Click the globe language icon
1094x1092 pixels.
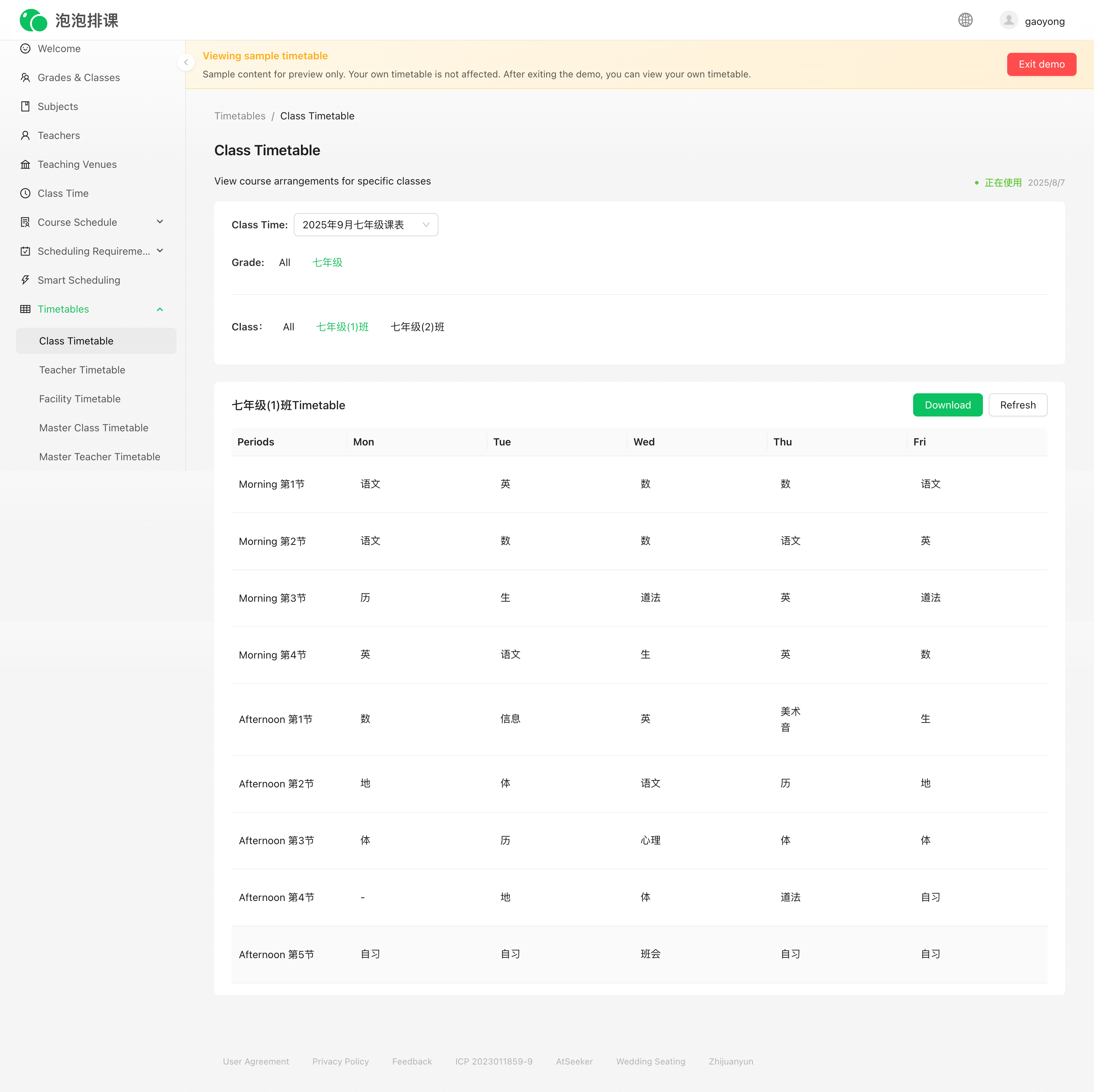(965, 20)
